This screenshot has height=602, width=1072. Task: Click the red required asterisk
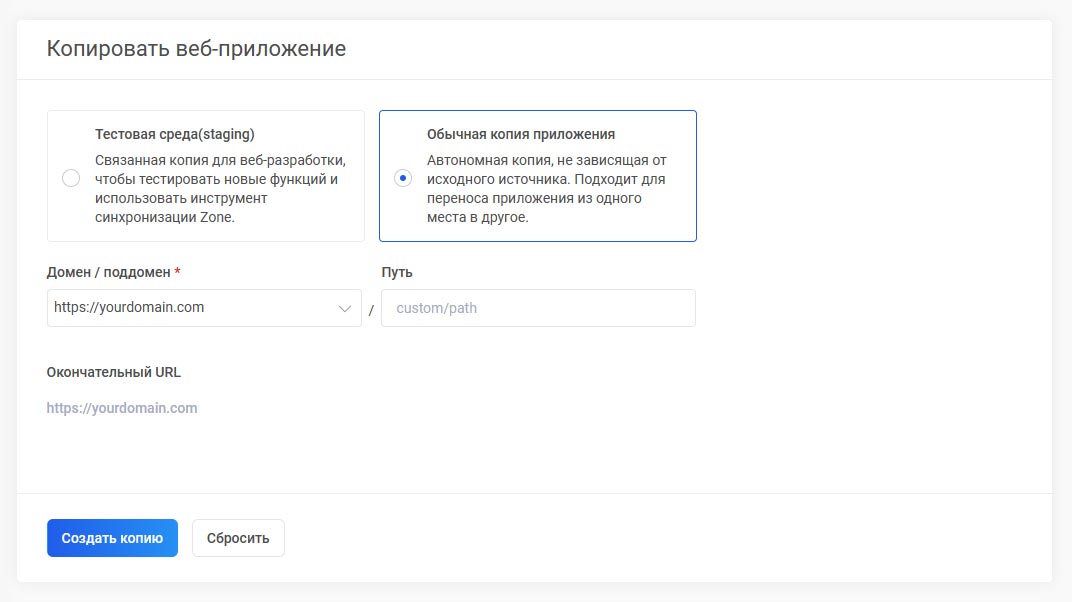(x=178, y=272)
